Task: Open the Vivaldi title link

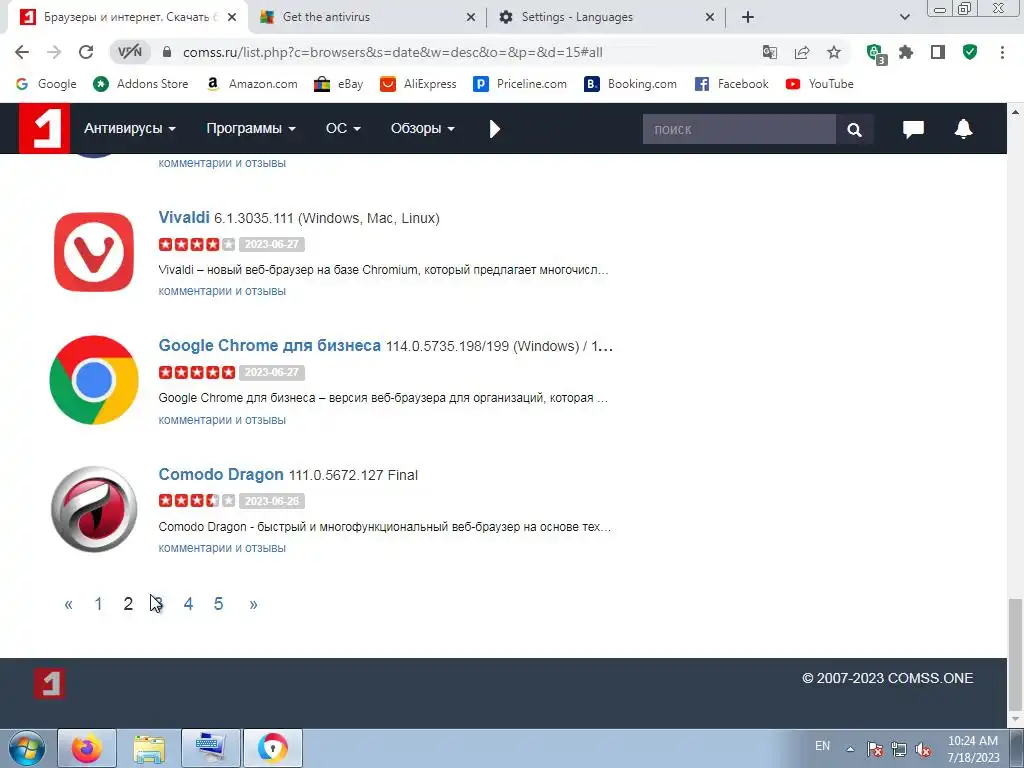Action: (x=184, y=217)
